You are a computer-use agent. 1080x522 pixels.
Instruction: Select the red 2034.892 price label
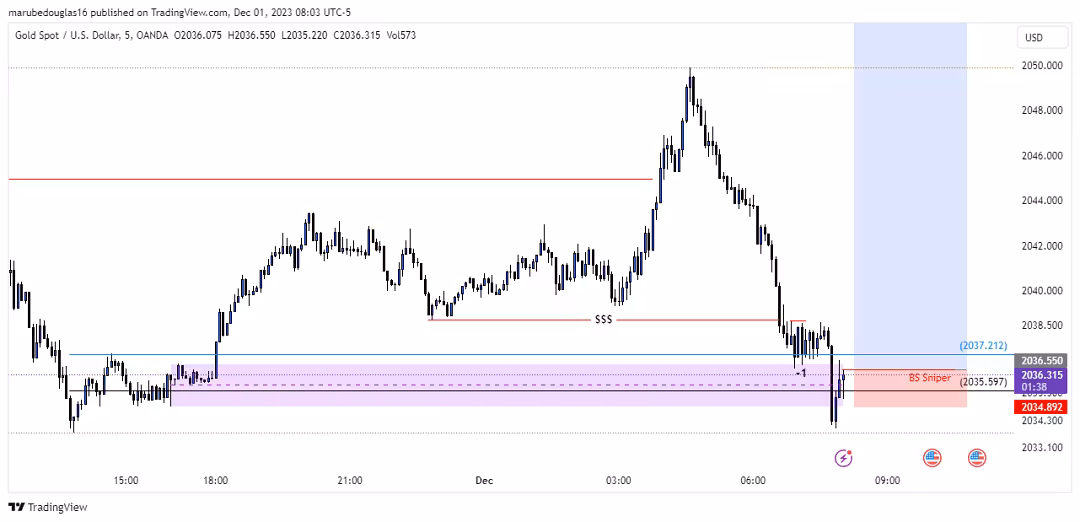(x=1041, y=407)
